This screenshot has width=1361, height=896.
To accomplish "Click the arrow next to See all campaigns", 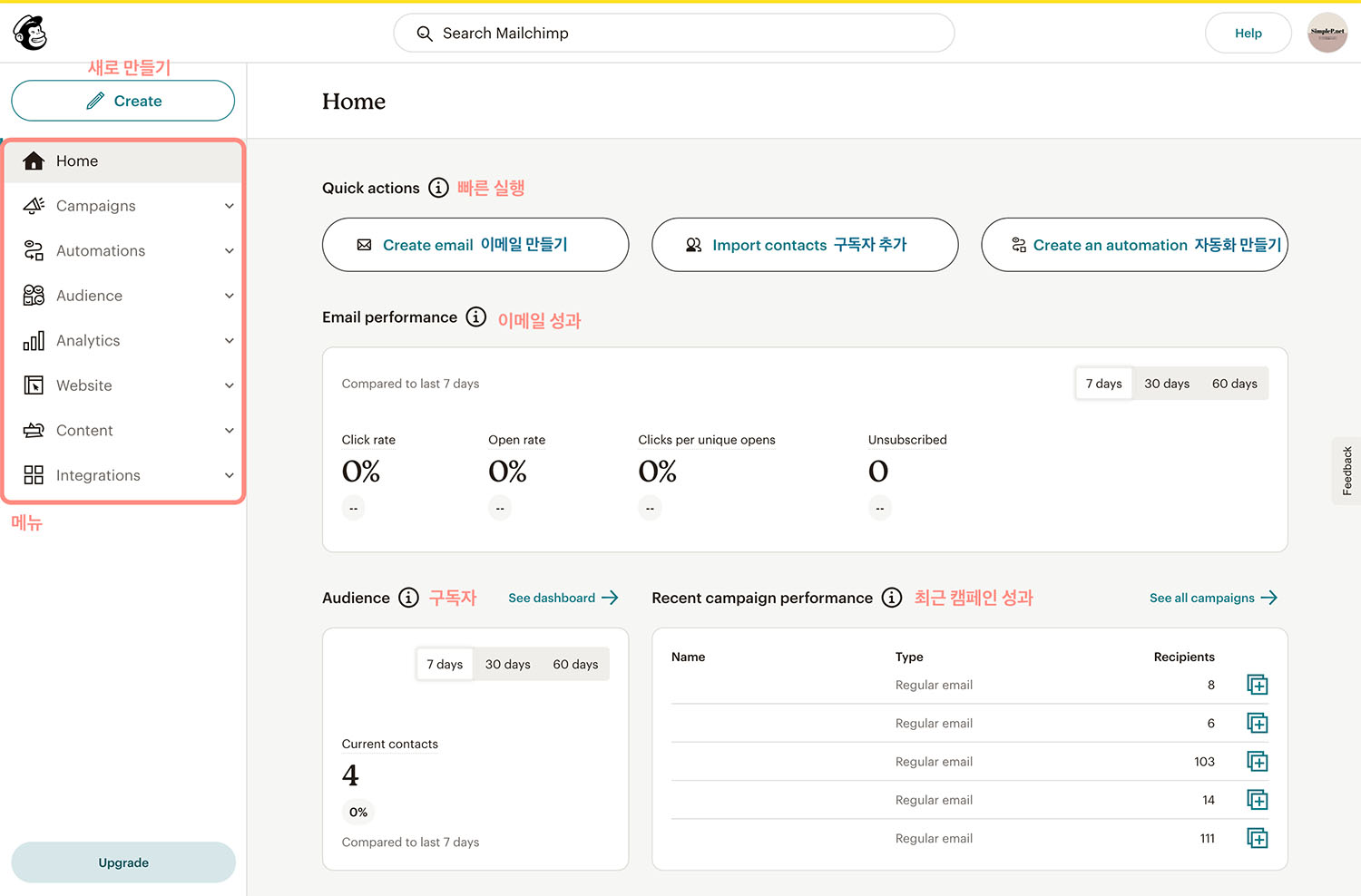I will pos(1268,598).
